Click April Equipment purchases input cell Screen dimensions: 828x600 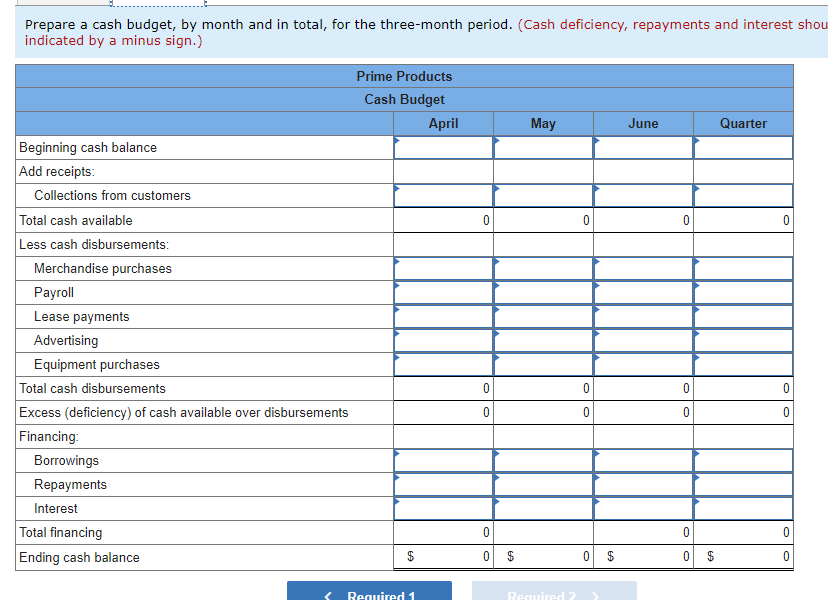point(443,364)
